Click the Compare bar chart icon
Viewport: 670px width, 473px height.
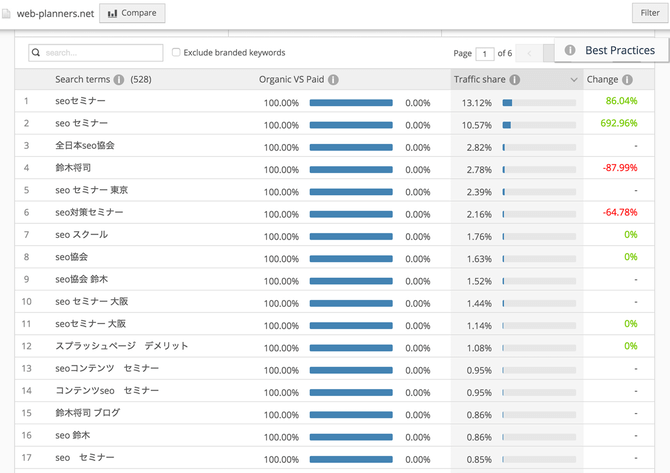112,13
